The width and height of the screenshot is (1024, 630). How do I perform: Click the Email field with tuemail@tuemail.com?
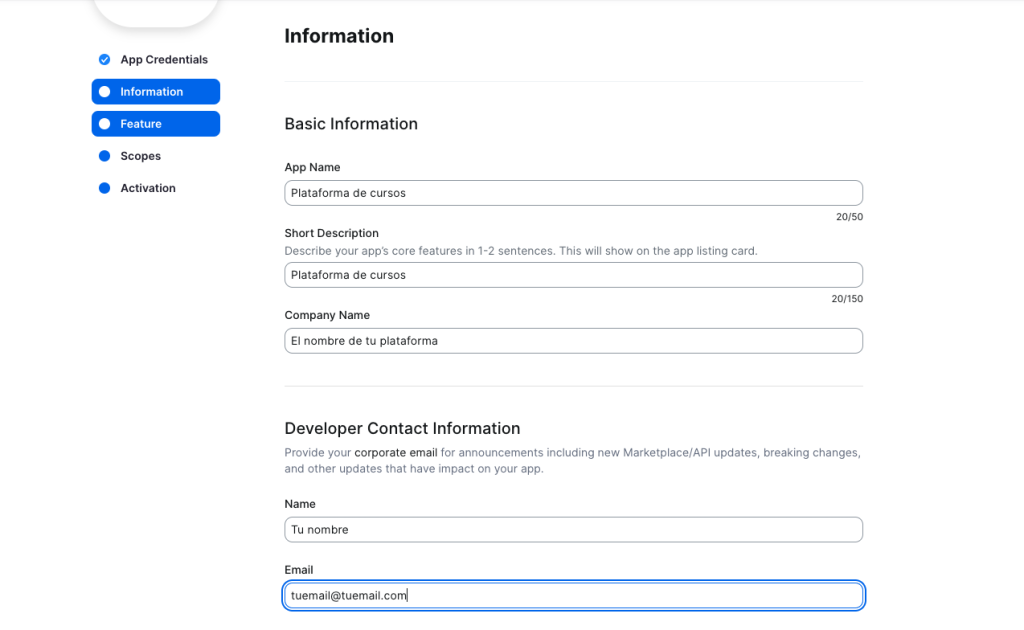pos(573,596)
